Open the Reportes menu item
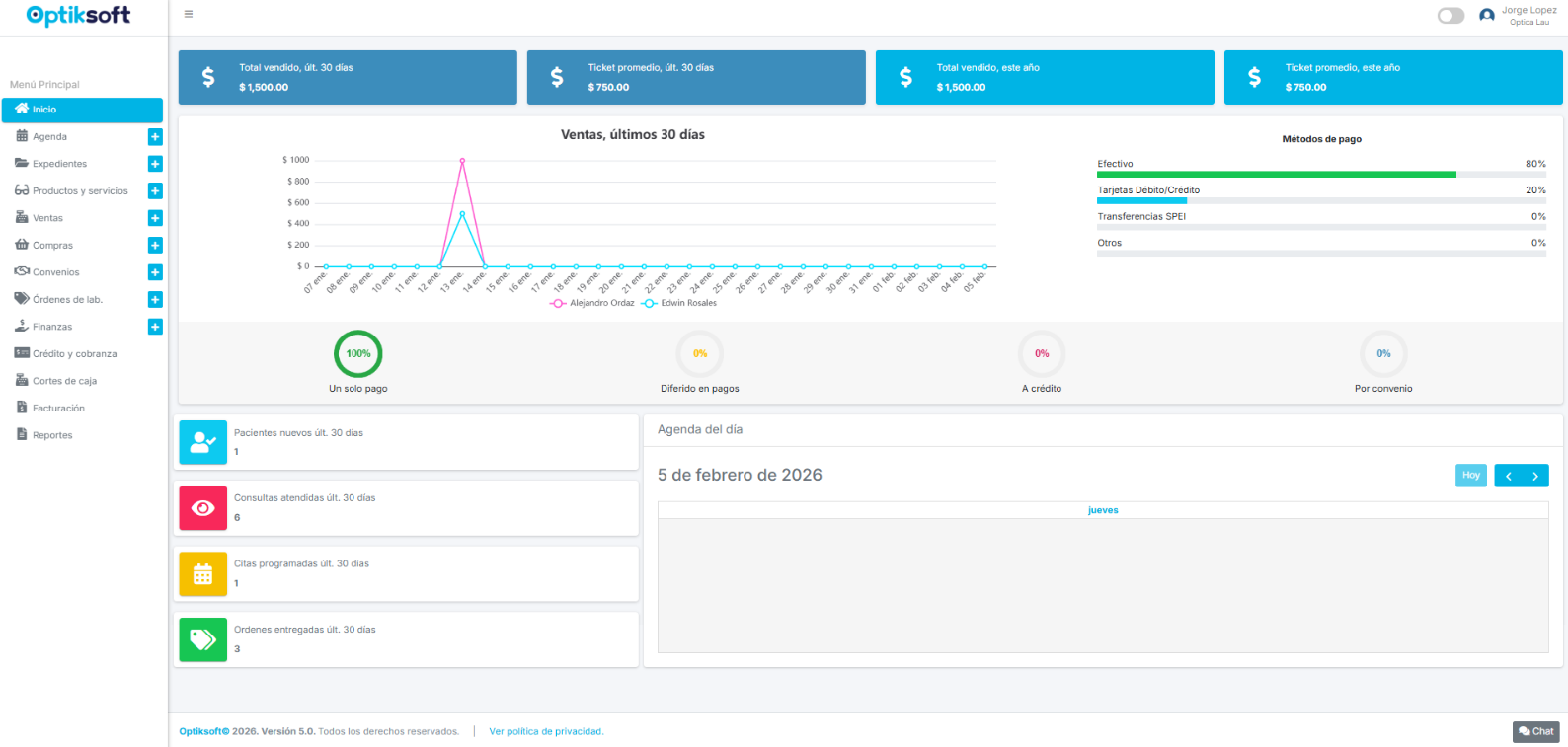Image resolution: width=1568 pixels, height=747 pixels. (x=52, y=435)
